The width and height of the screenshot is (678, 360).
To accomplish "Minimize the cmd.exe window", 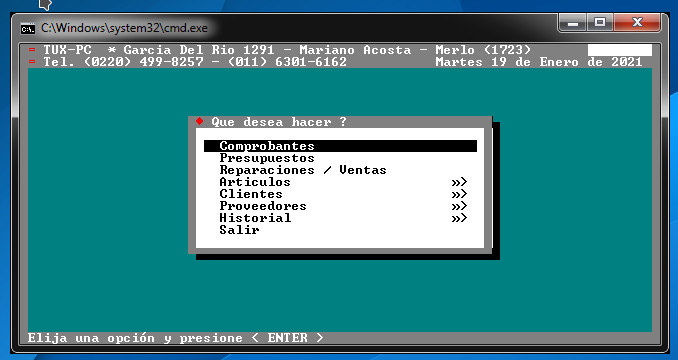I will (573, 22).
